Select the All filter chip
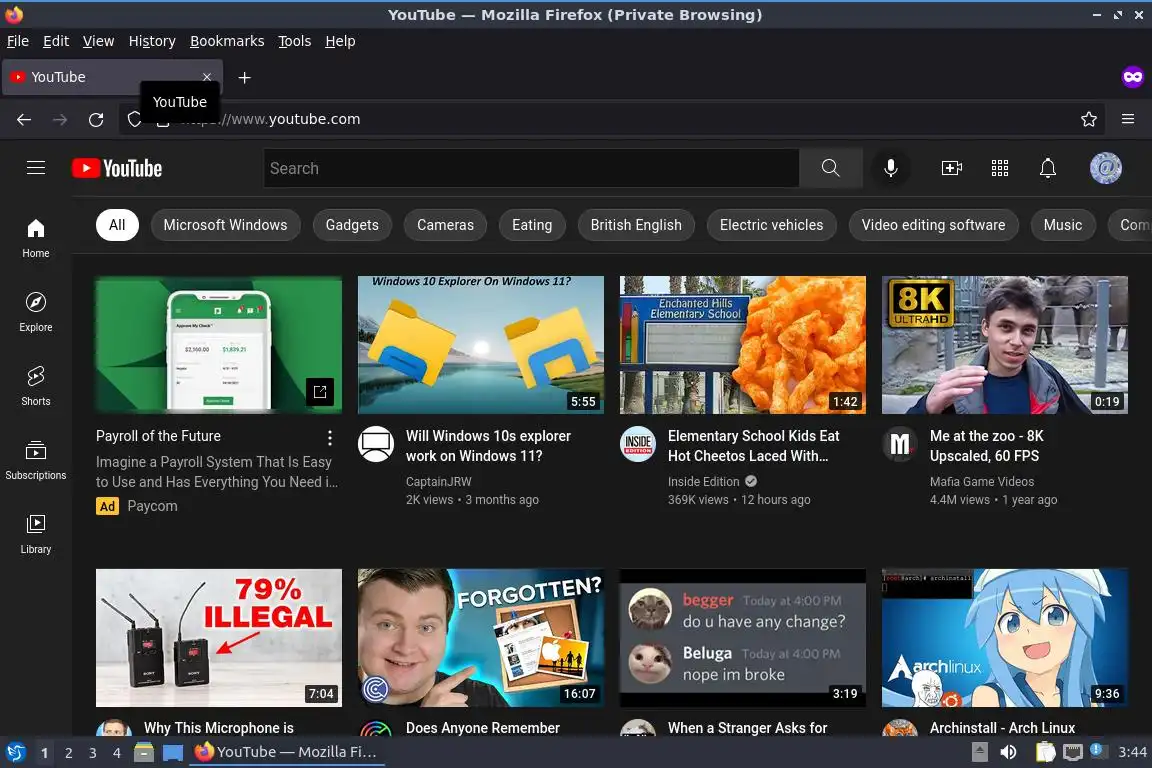Viewport: 1152px width, 768px height. coord(117,225)
